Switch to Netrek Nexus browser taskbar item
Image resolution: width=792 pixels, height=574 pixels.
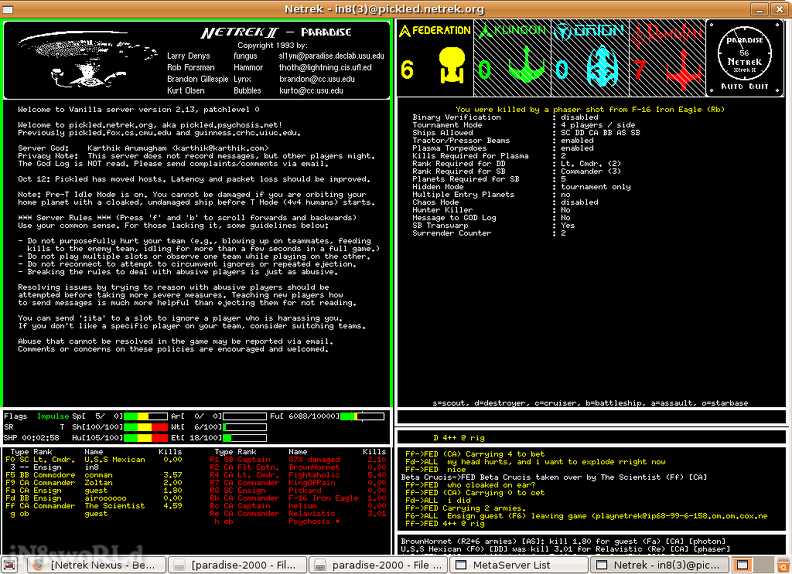point(96,565)
